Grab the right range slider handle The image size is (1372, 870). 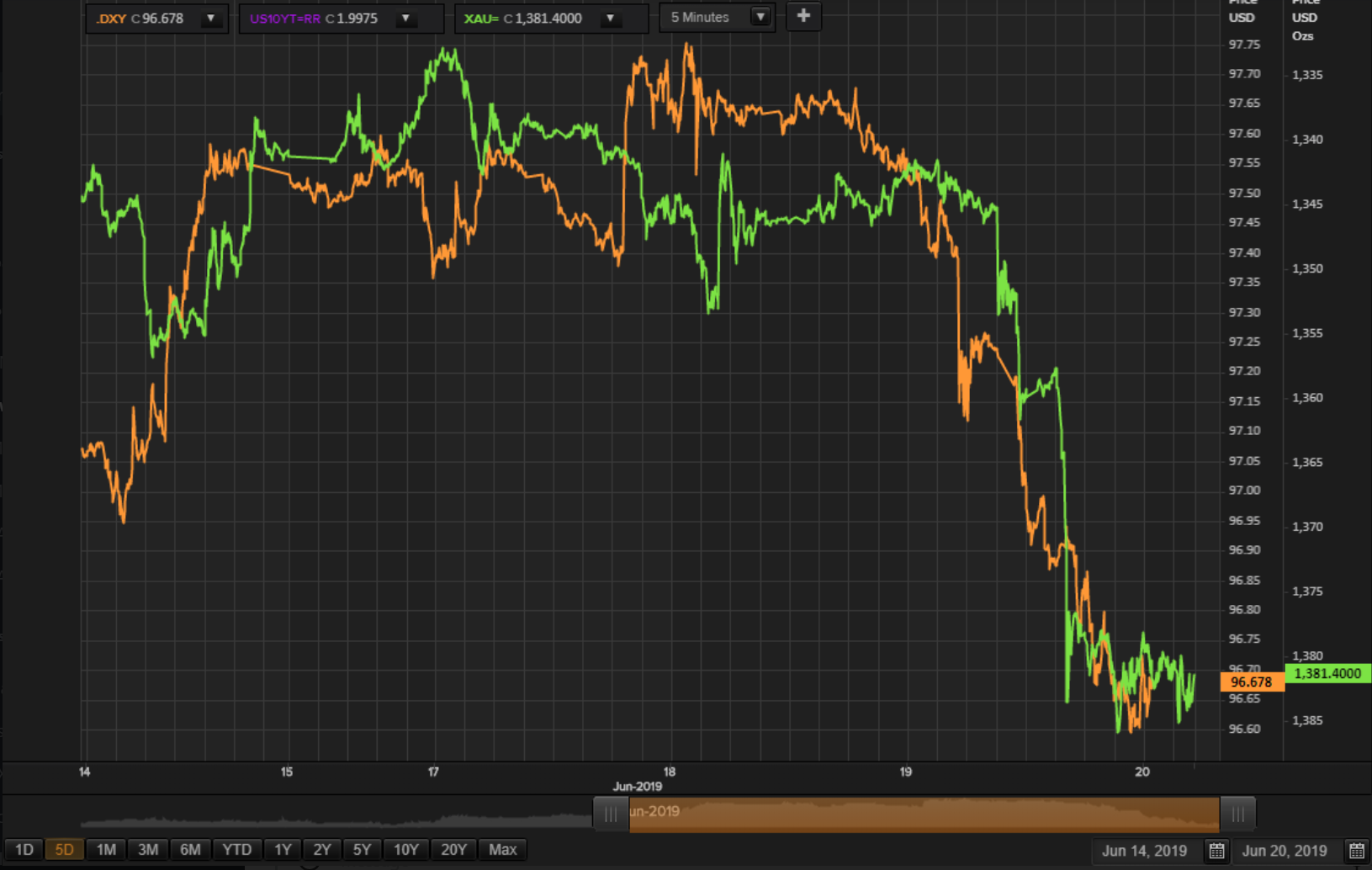tap(1237, 814)
